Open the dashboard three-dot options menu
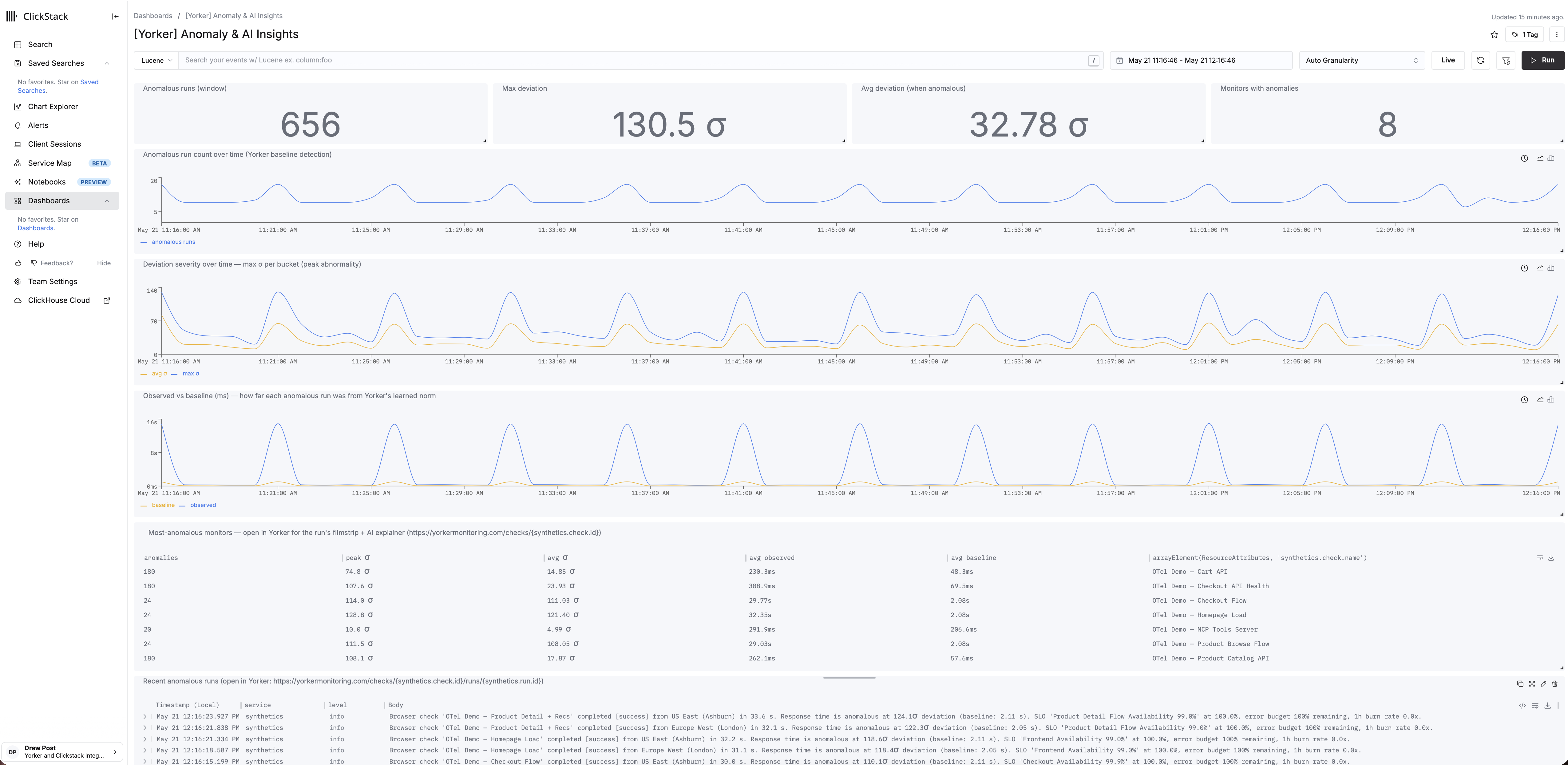 1557,35
